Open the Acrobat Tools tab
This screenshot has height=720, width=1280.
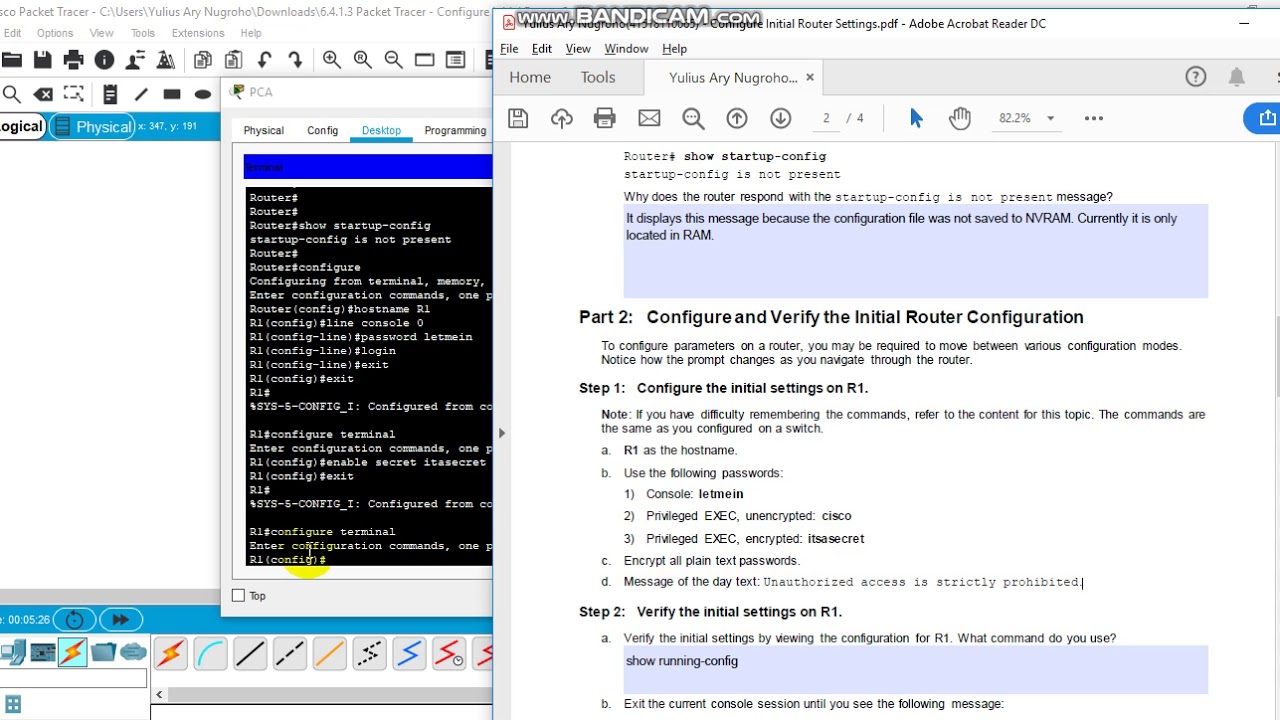click(598, 77)
